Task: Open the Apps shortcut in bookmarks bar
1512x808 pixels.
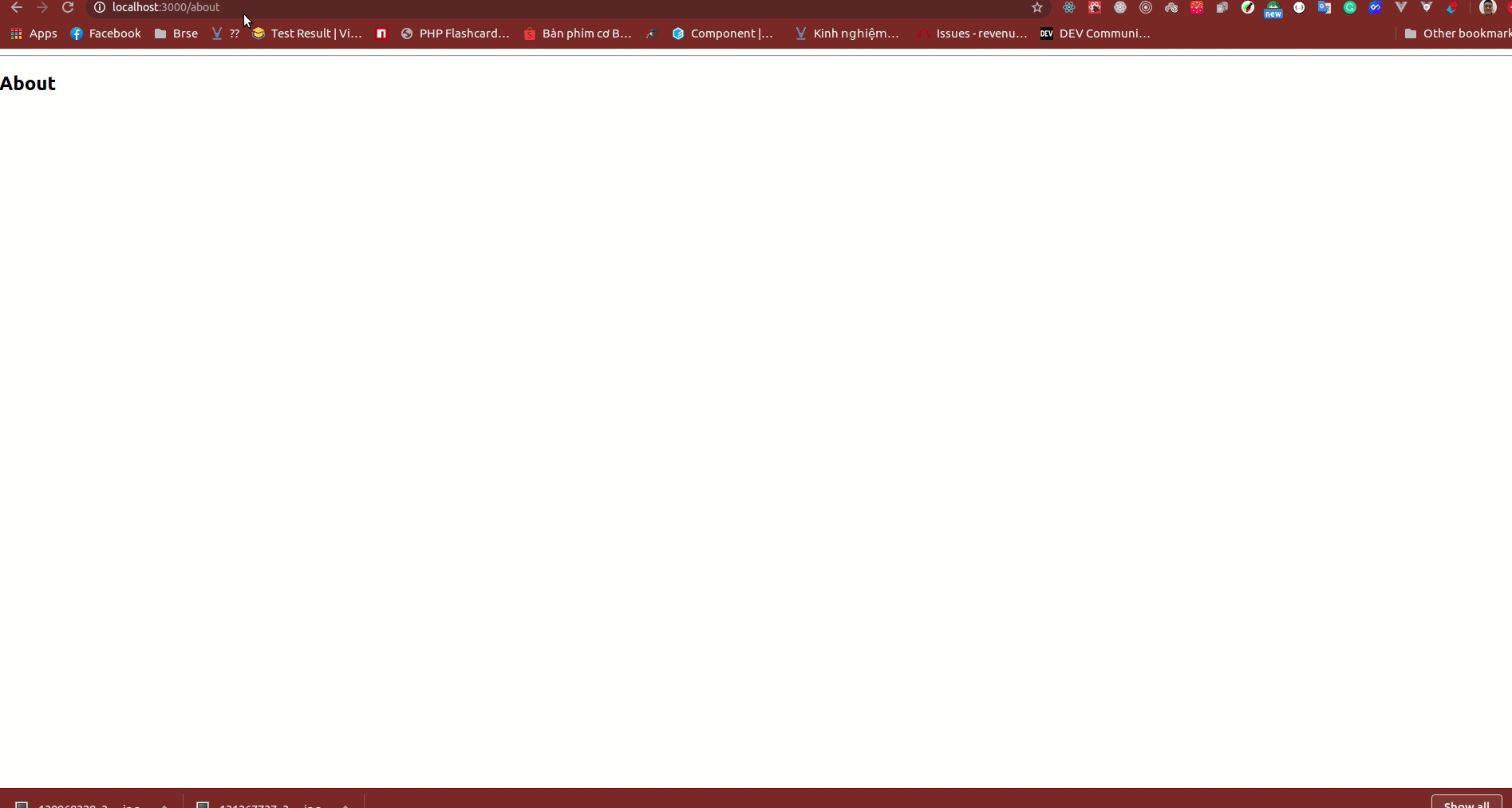Action: pyautogui.click(x=34, y=34)
